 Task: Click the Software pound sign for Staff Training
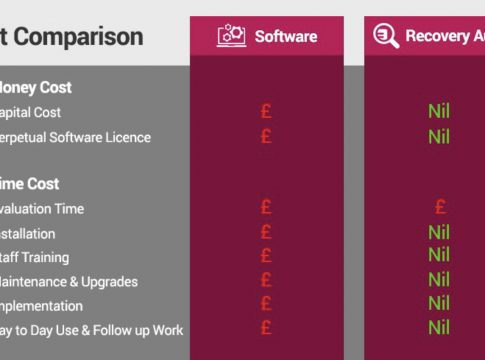click(266, 255)
